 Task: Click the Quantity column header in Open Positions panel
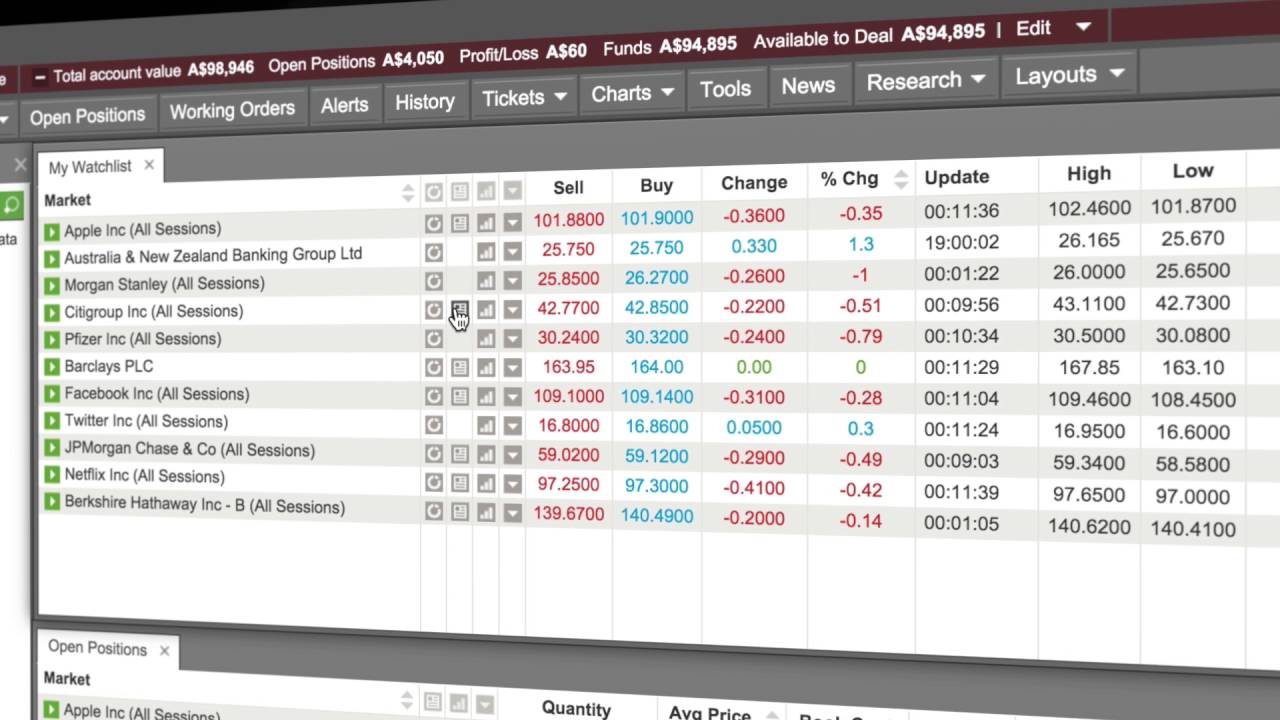click(x=576, y=708)
